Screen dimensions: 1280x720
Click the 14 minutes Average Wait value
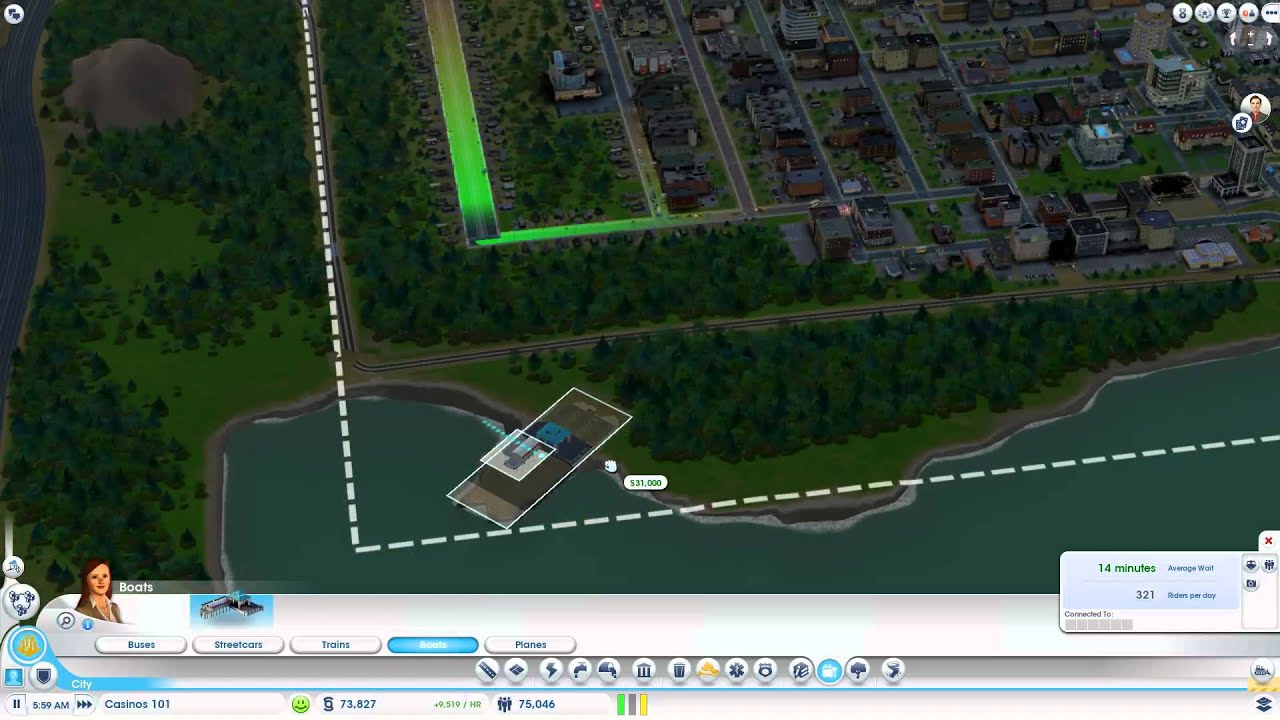point(1127,568)
